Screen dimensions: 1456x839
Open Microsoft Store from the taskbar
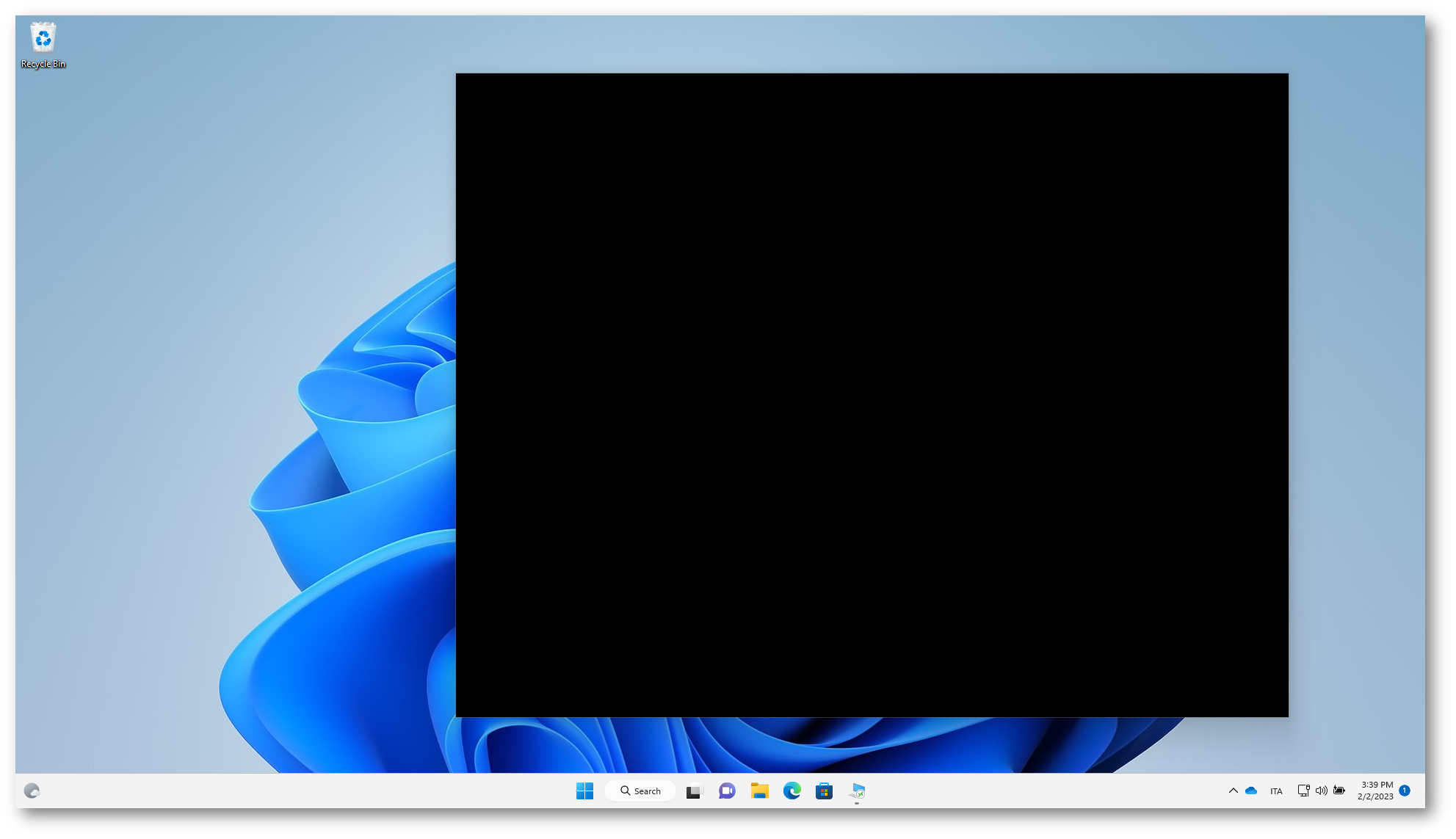(824, 791)
